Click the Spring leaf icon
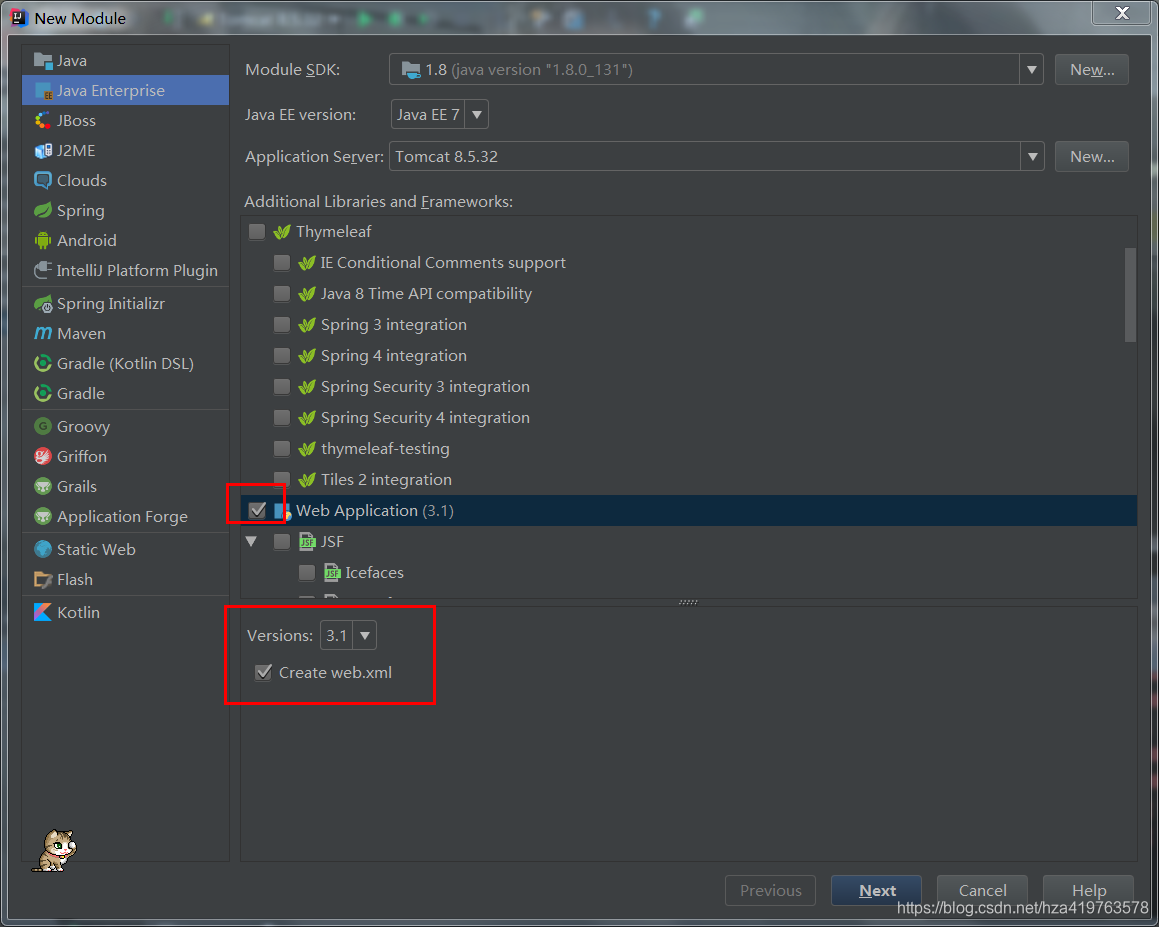 pos(43,211)
